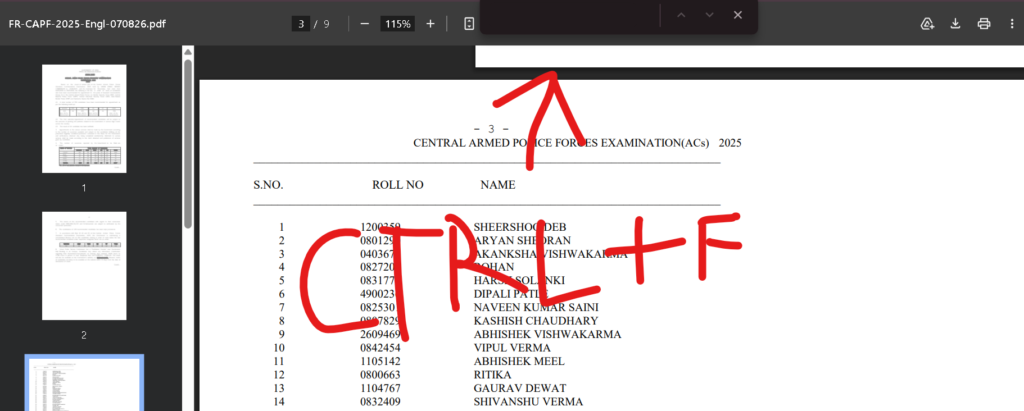Click serial number 14 in S.NO. column
The width and height of the screenshot is (1024, 411).
(x=279, y=402)
